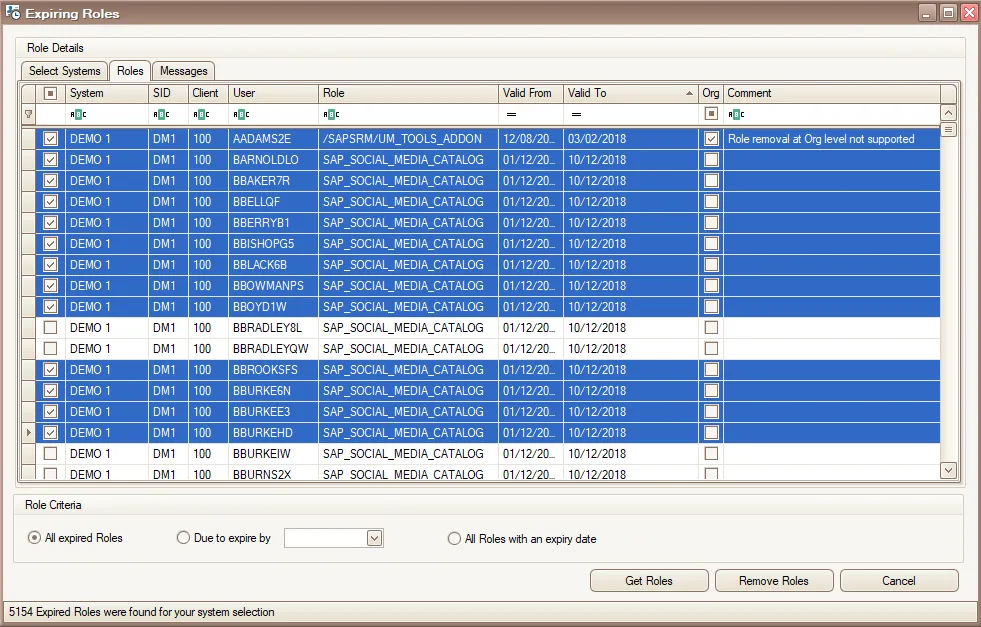Screen dimensions: 981x627
Task: Switch to the Select Systems tab
Action: tap(64, 71)
